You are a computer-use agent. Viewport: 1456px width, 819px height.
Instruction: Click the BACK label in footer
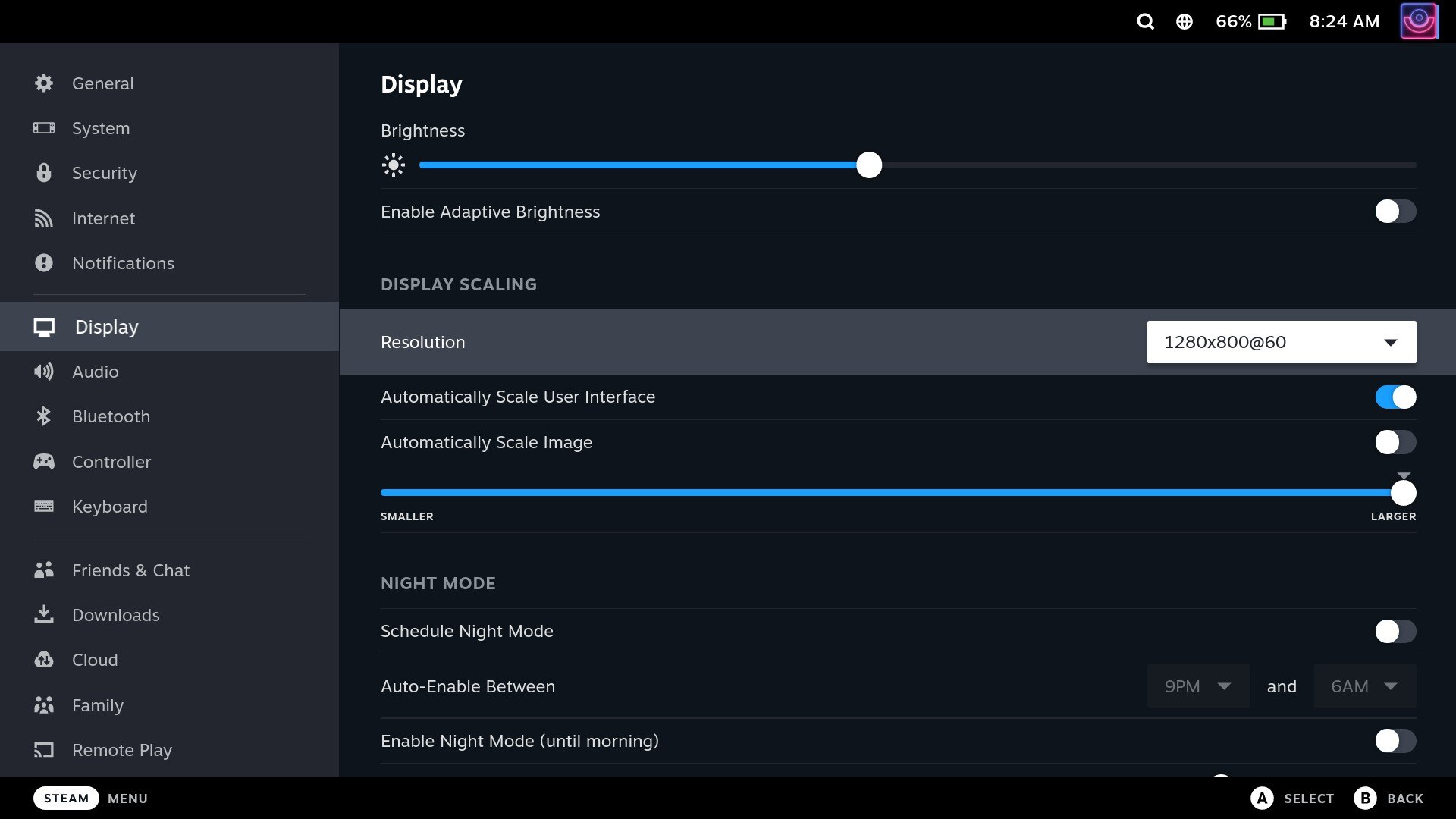(1405, 799)
